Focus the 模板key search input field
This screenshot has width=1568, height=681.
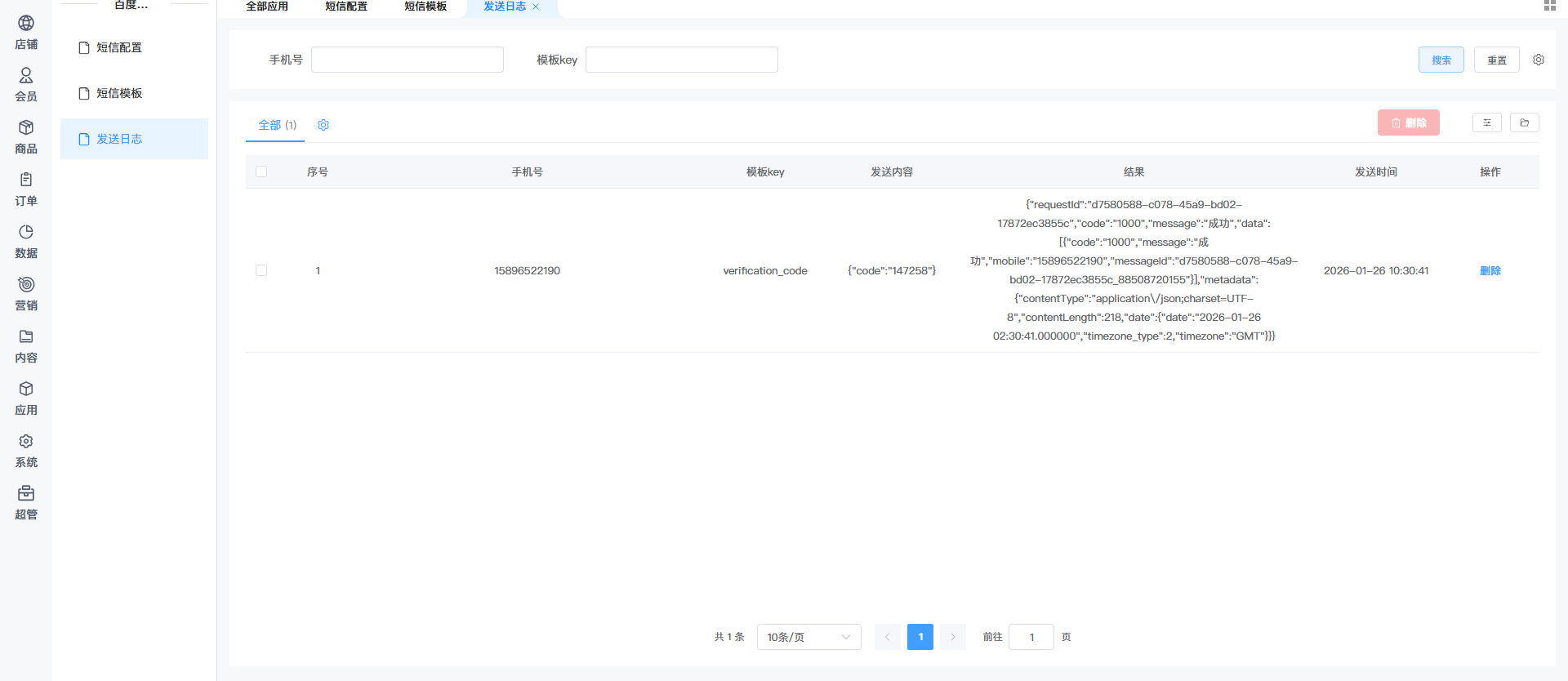pos(682,60)
